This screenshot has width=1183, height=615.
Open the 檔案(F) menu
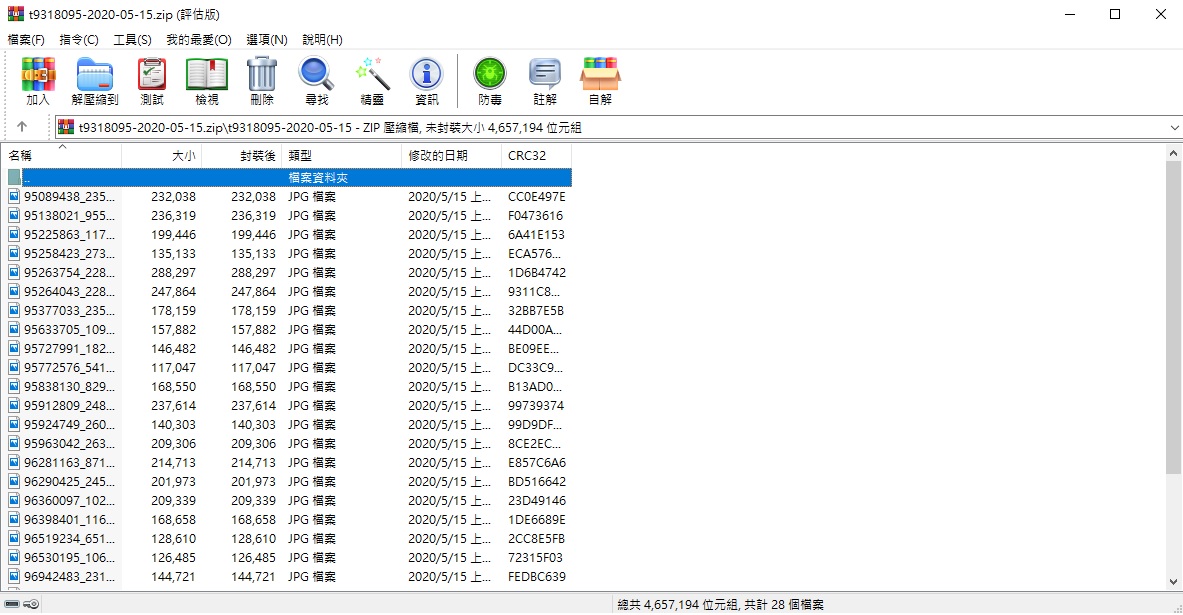26,40
